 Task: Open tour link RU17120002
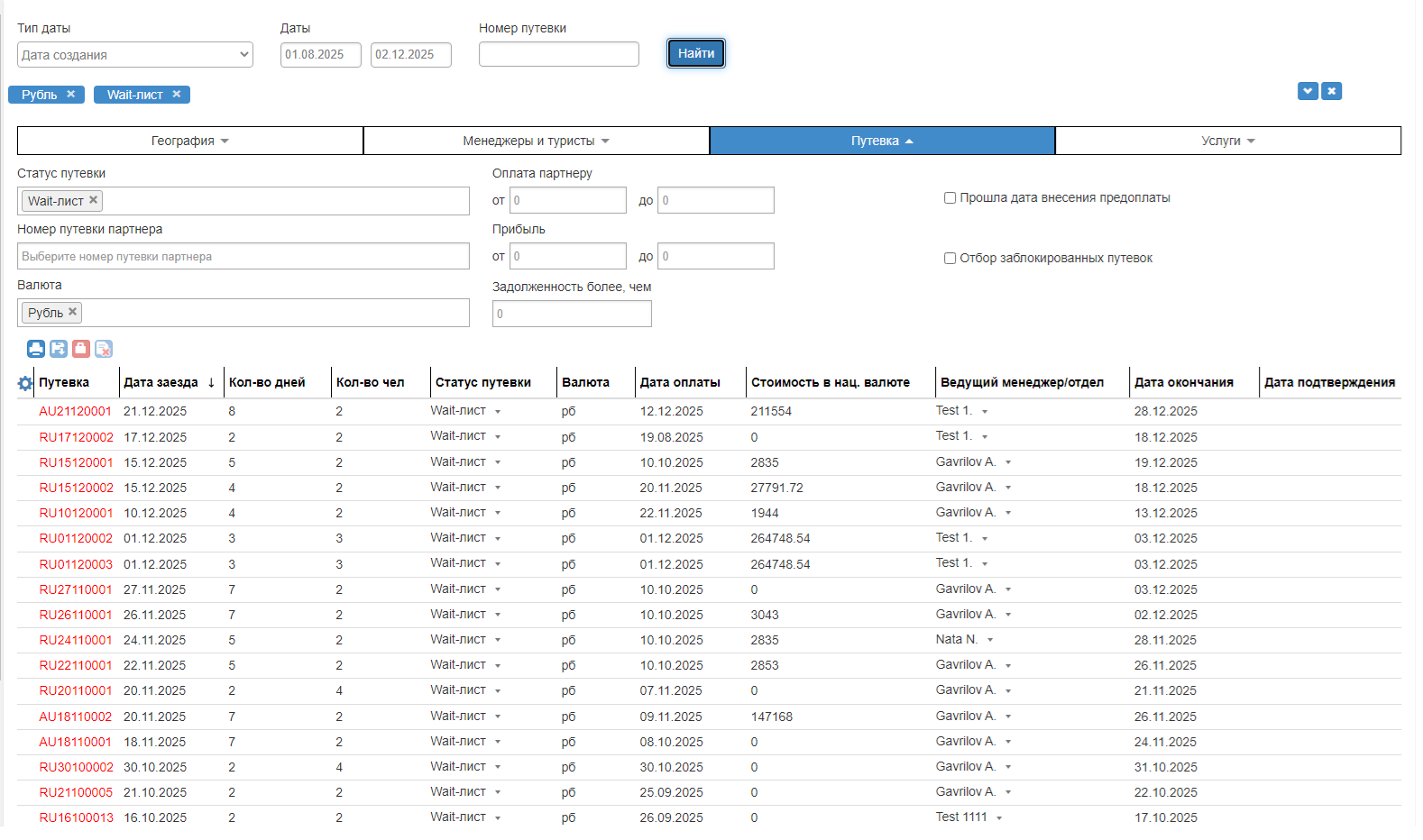click(x=76, y=437)
